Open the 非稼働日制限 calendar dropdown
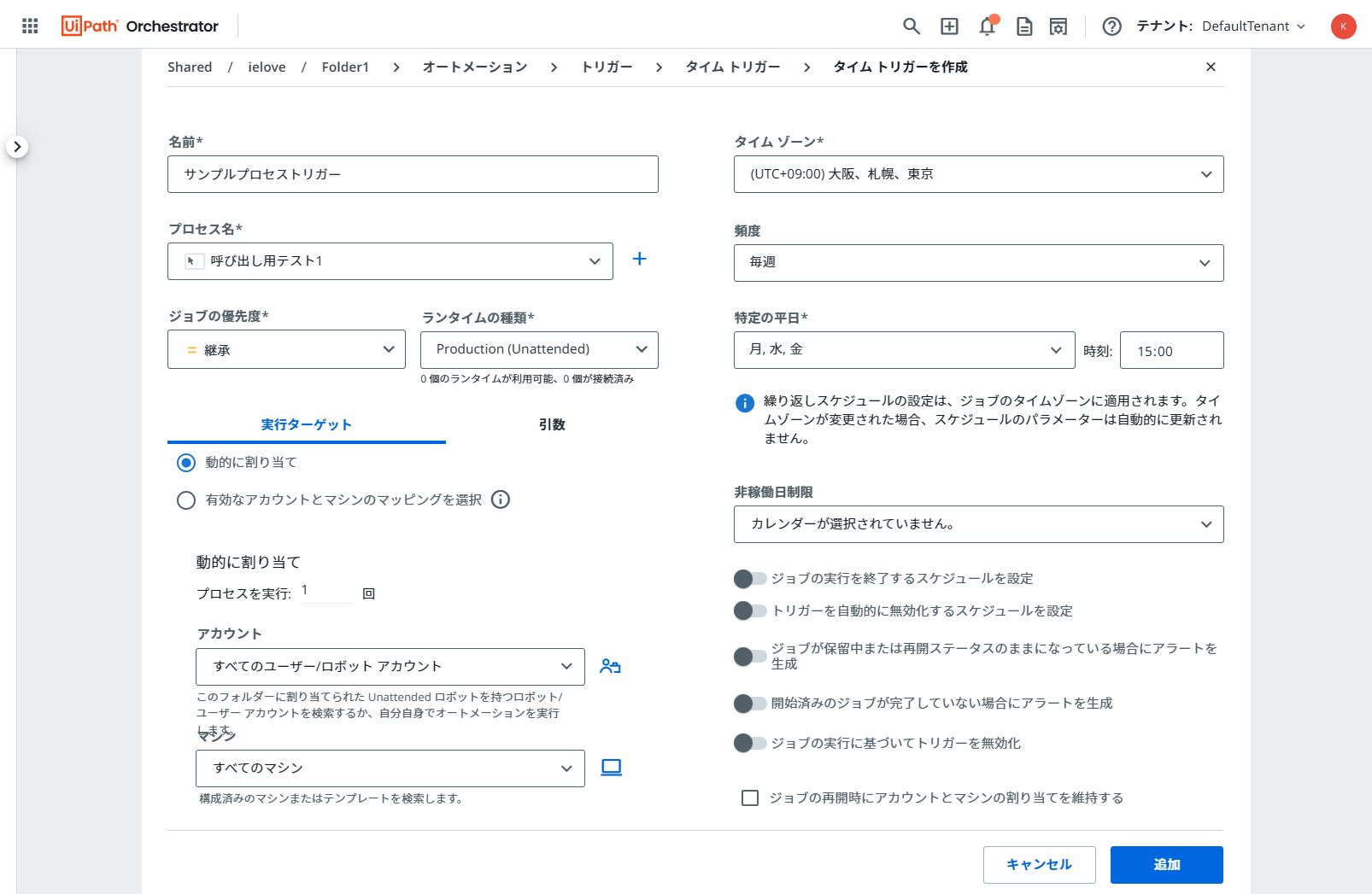 click(978, 524)
